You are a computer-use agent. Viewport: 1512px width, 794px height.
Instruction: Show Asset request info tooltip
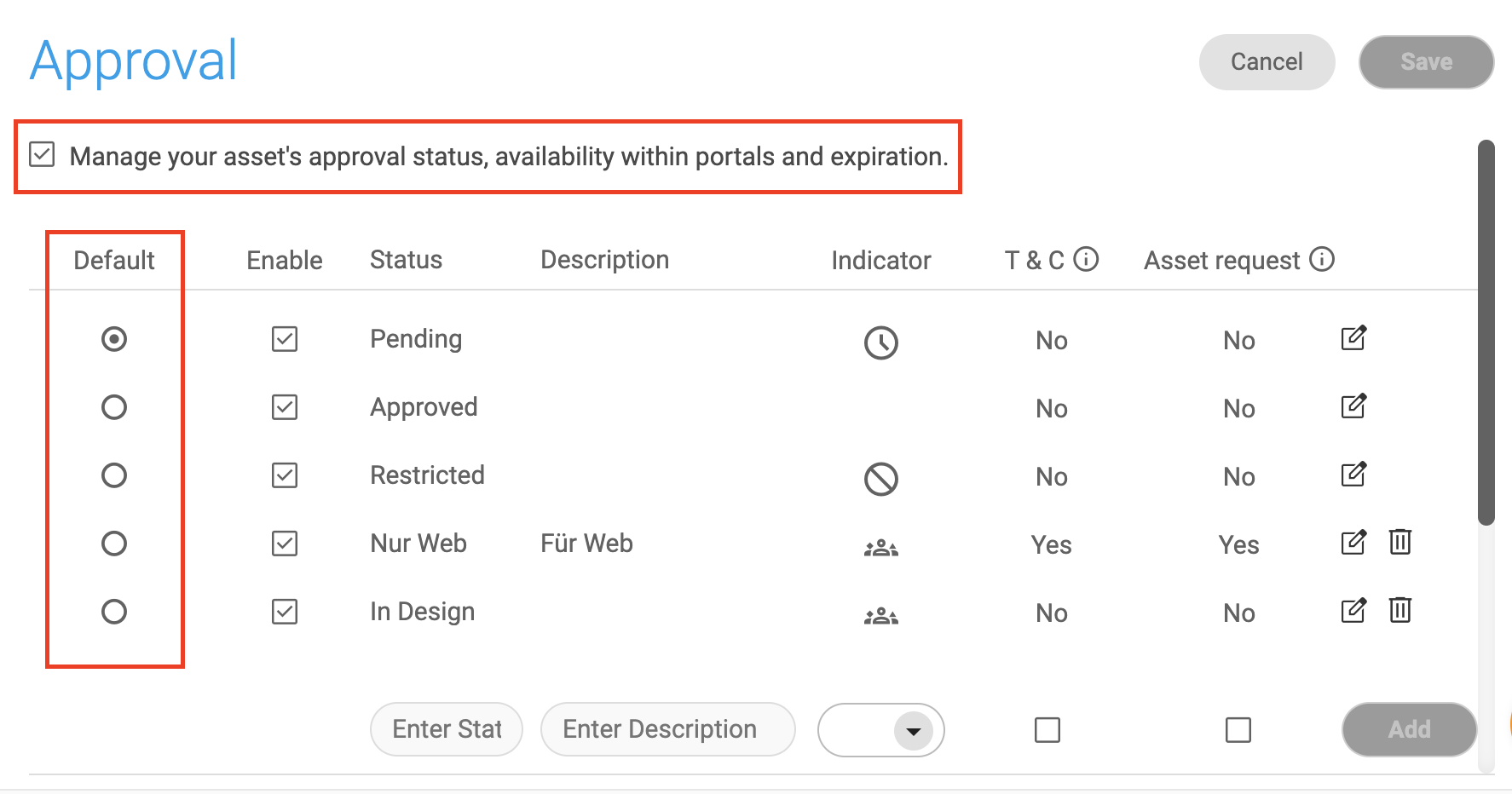tap(1321, 259)
